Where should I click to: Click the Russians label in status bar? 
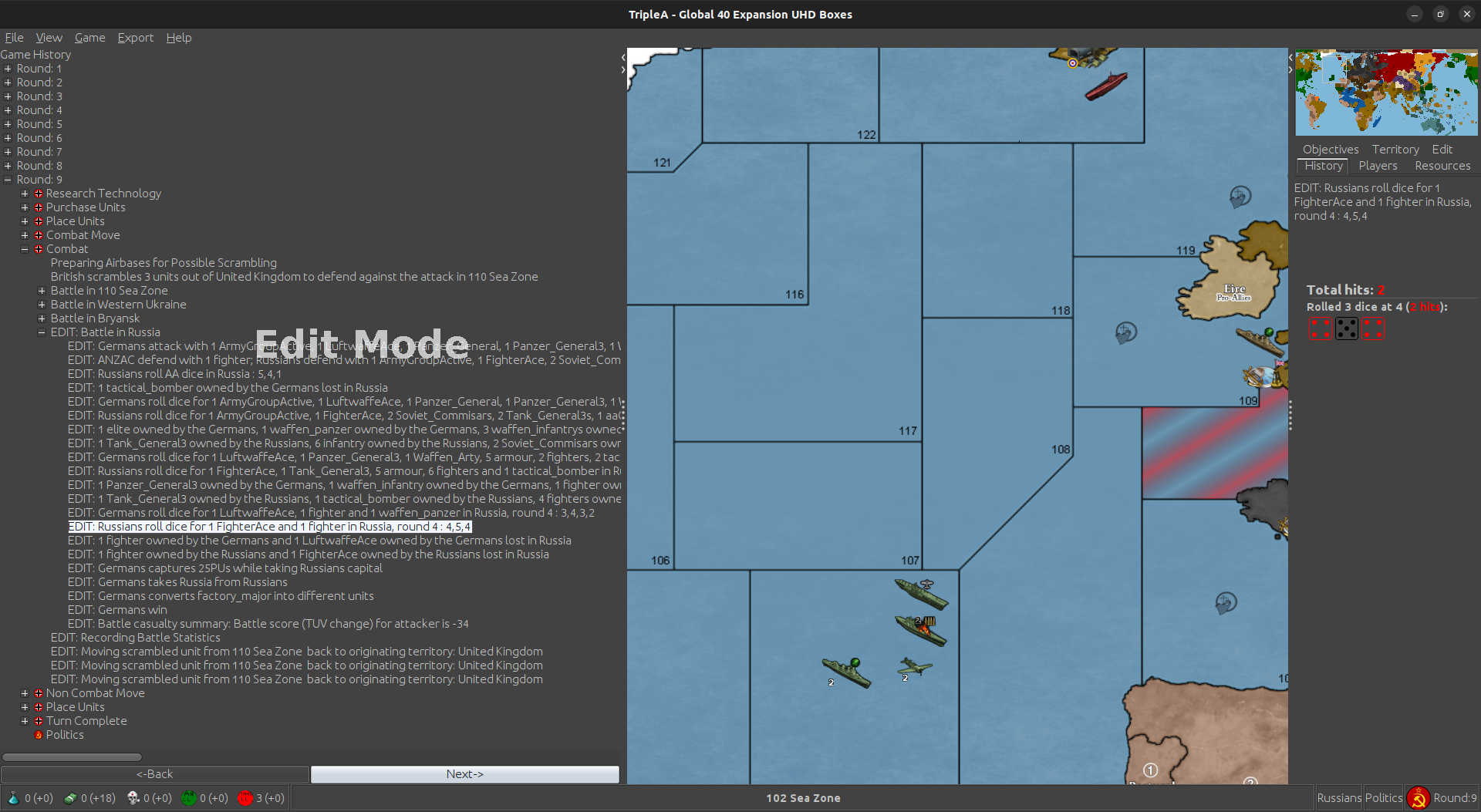[x=1338, y=798]
